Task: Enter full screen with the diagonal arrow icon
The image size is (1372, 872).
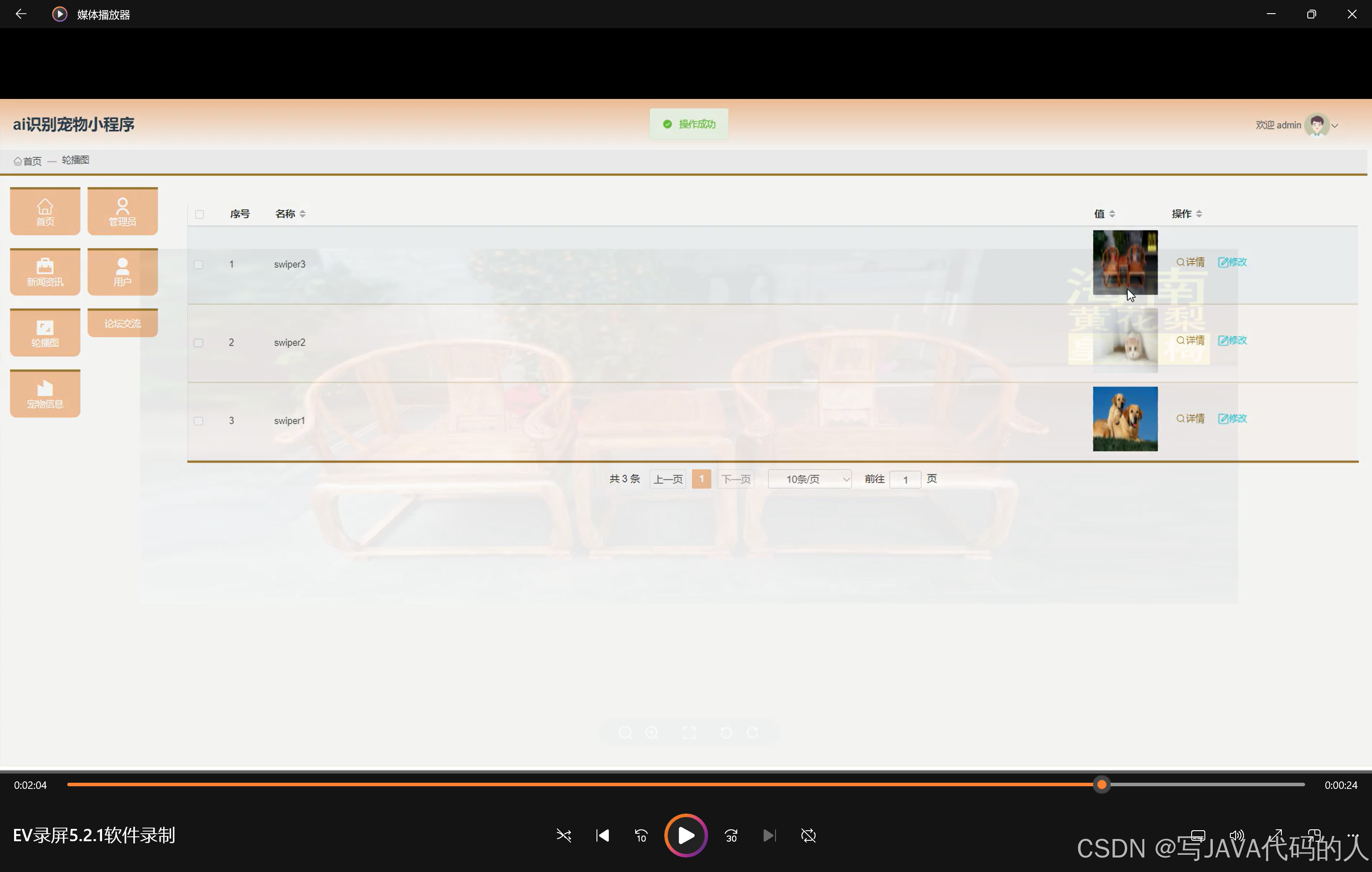Action: pyautogui.click(x=1275, y=836)
